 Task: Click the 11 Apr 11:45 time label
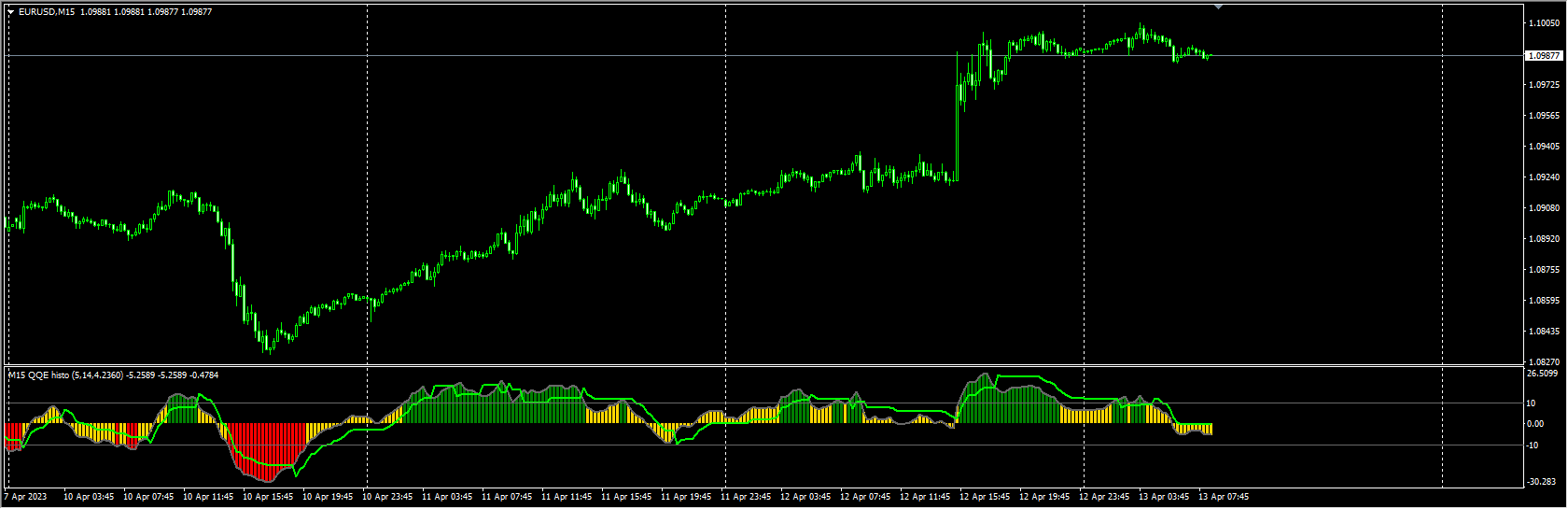[x=567, y=497]
